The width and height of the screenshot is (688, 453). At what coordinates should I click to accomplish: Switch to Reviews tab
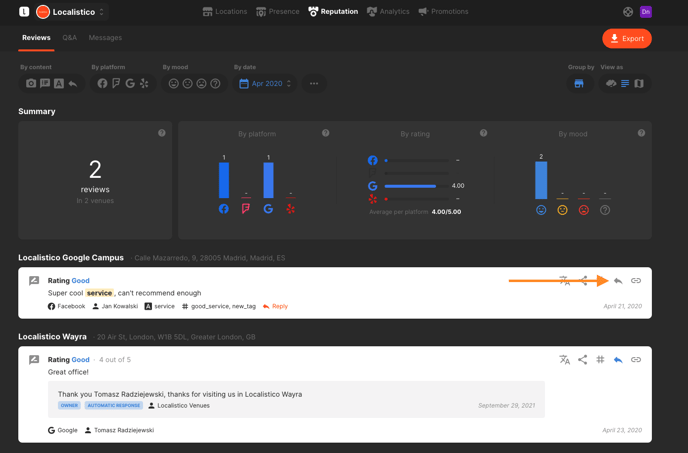tap(36, 38)
